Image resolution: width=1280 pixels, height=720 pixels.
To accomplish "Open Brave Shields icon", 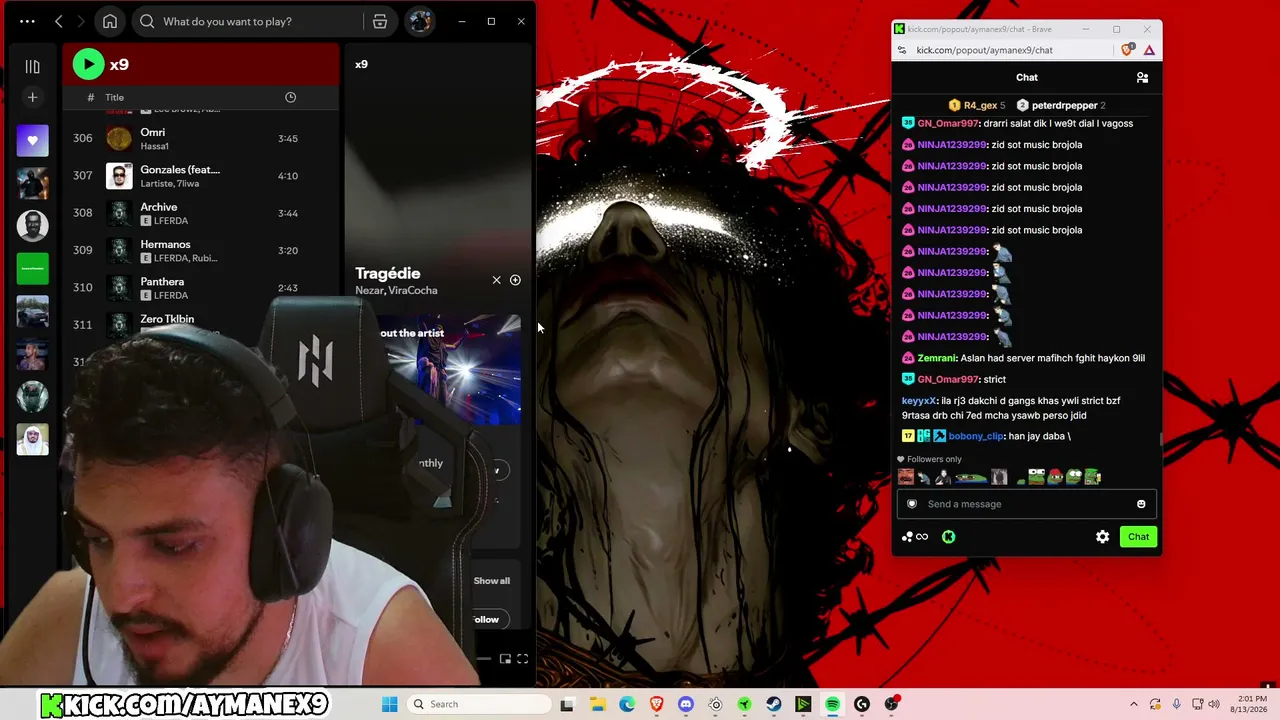I will [1128, 50].
